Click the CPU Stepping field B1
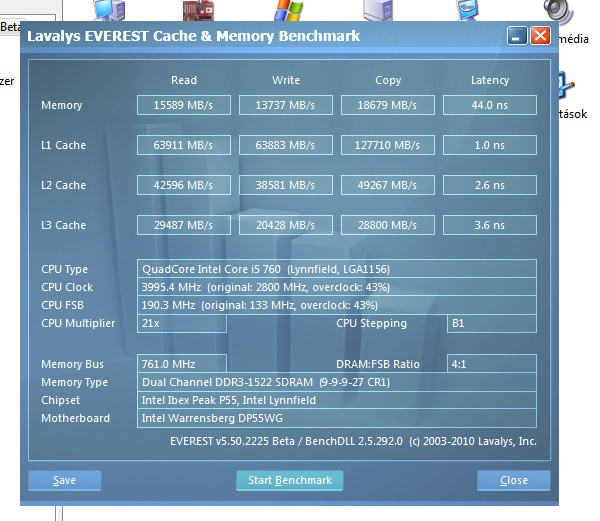 pos(492,323)
